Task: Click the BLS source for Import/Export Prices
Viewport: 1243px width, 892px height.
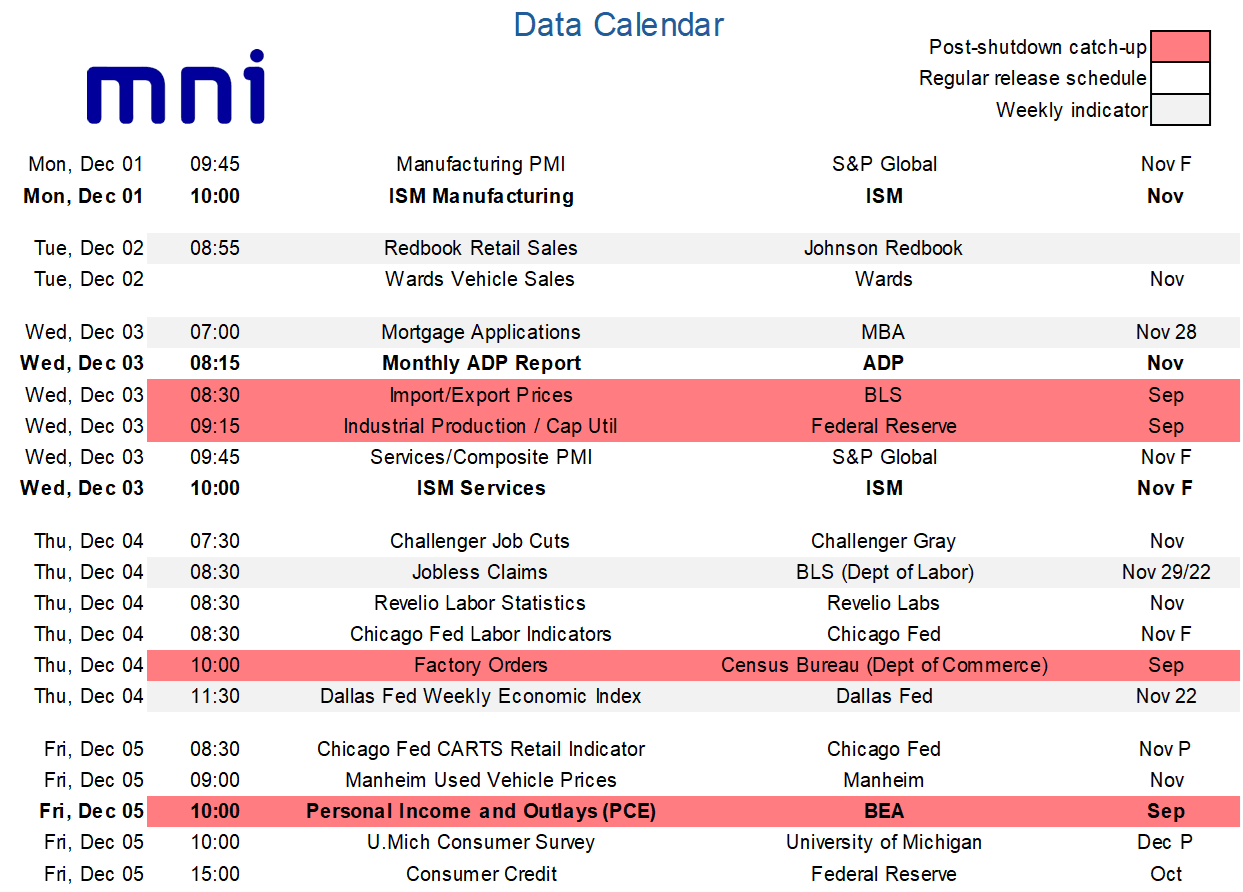Action: click(x=884, y=395)
